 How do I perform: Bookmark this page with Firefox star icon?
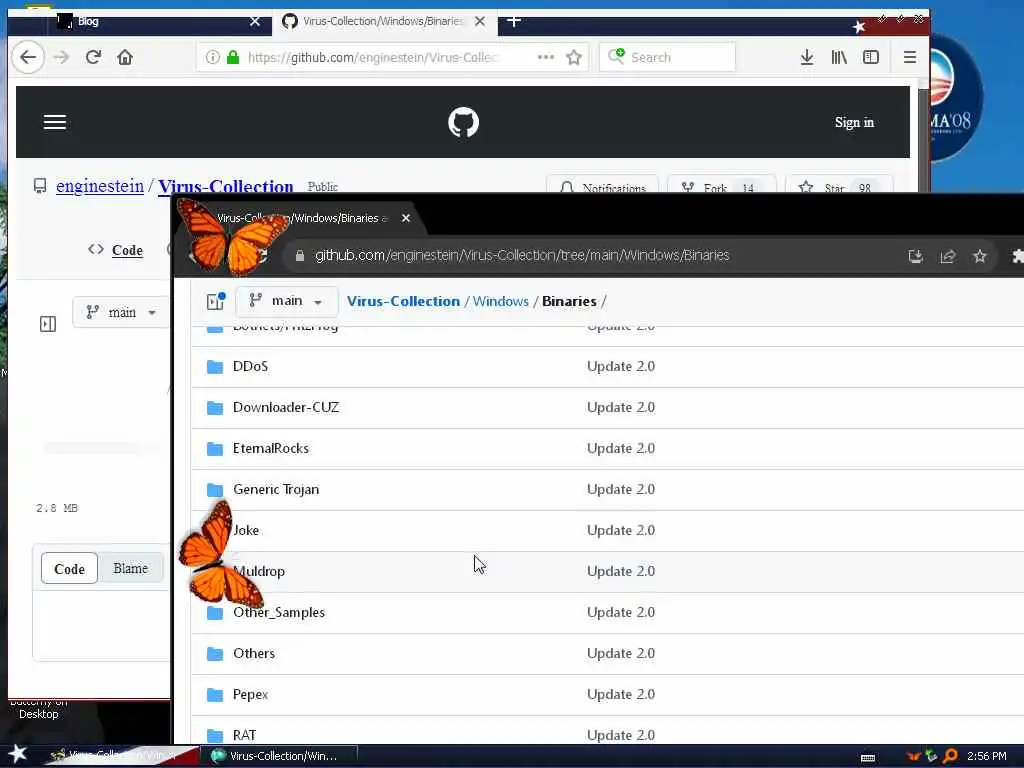coord(574,57)
